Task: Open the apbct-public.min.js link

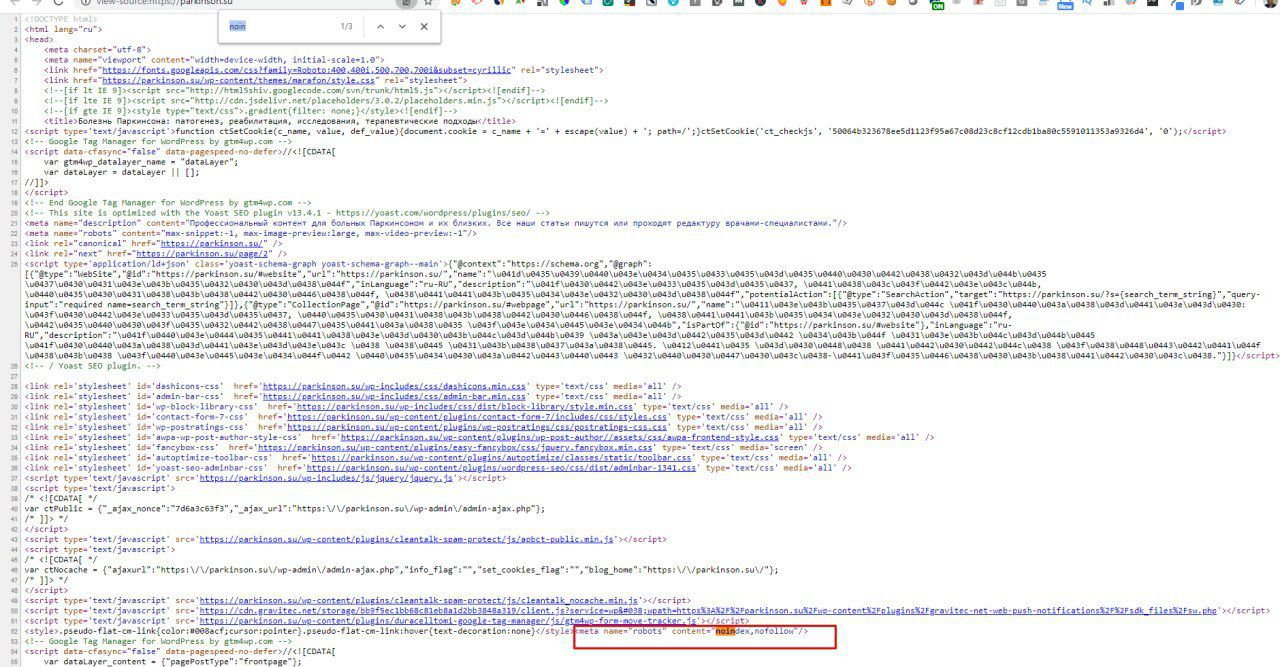Action: [406, 539]
